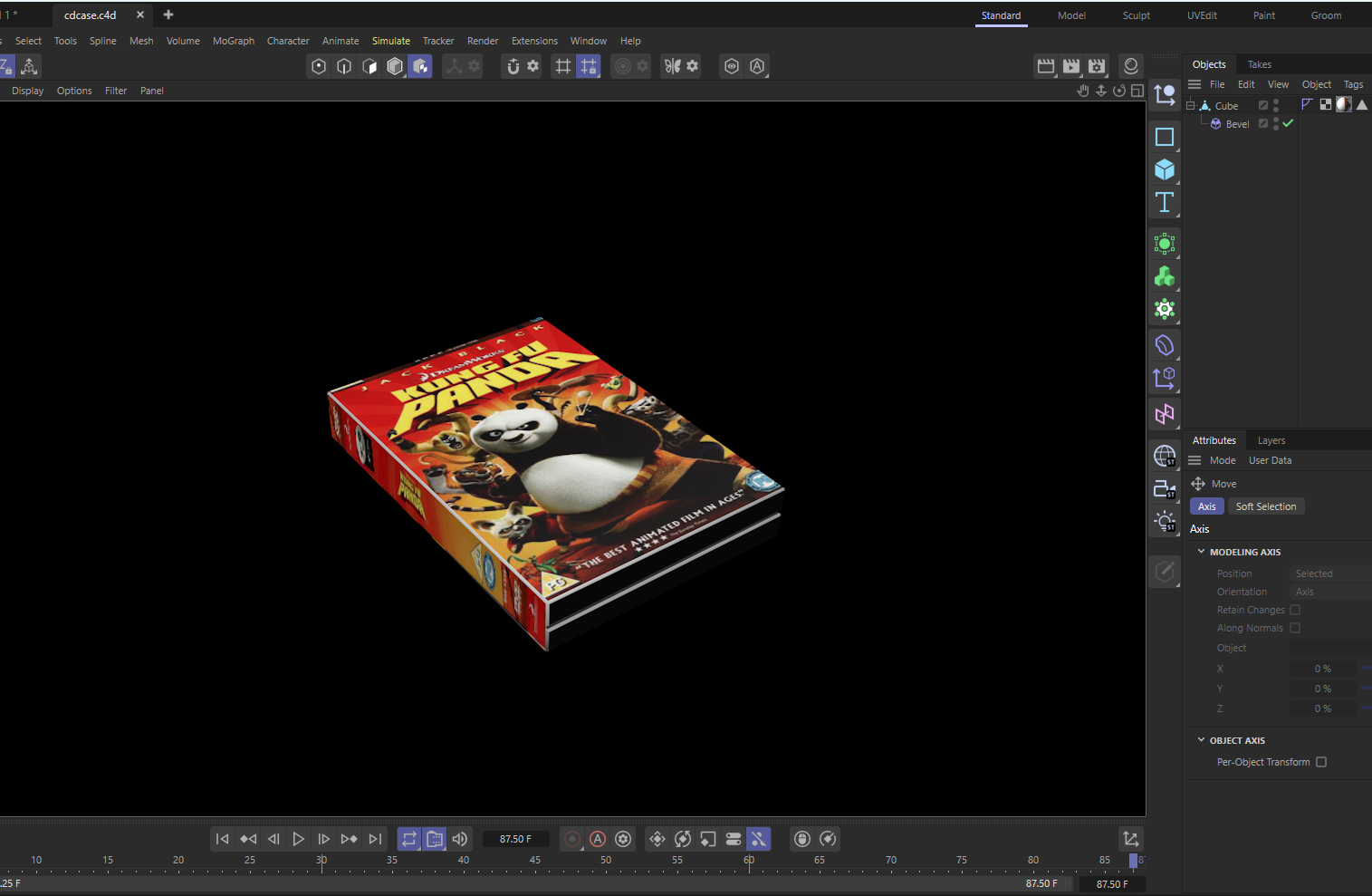Enable looped playback with the cycle icon
The height and width of the screenshot is (896, 1372).
point(409,838)
